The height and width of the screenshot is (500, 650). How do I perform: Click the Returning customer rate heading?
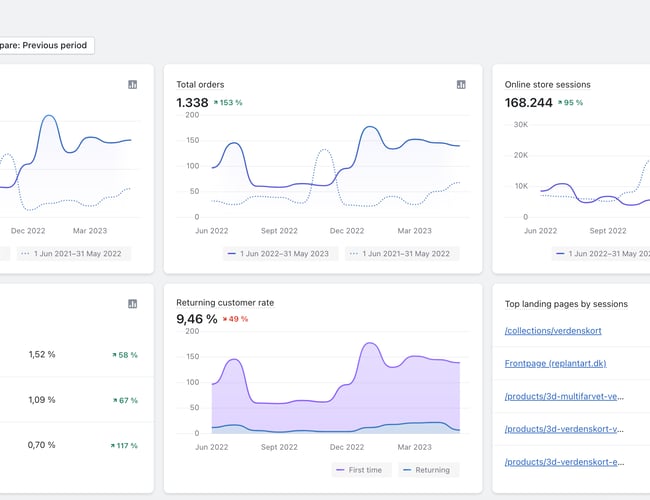click(225, 302)
